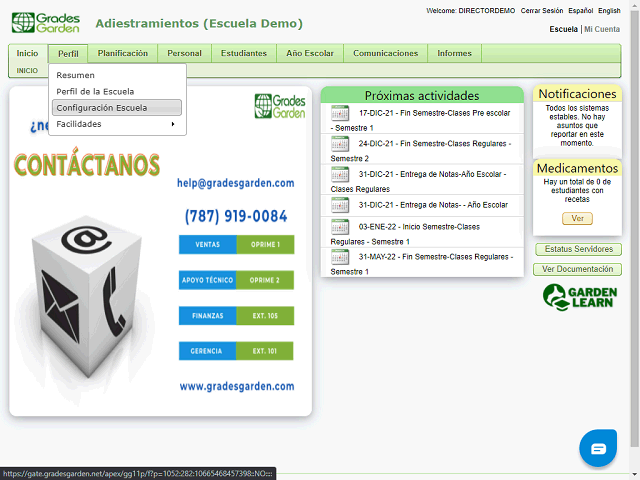Click the APOYO TÉCNICO label

click(x=207, y=280)
